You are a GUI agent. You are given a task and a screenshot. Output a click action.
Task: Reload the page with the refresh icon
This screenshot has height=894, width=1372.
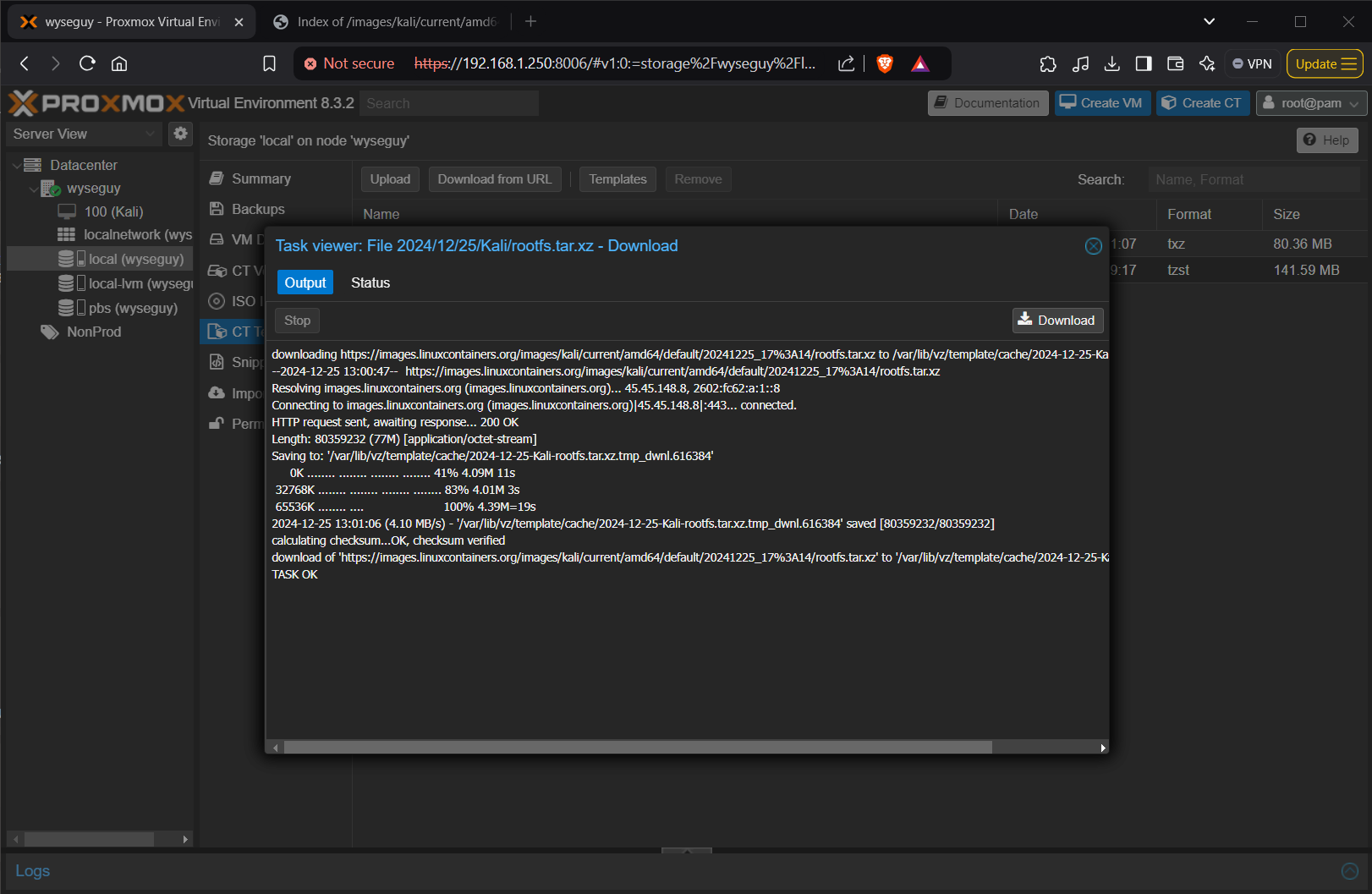click(87, 63)
